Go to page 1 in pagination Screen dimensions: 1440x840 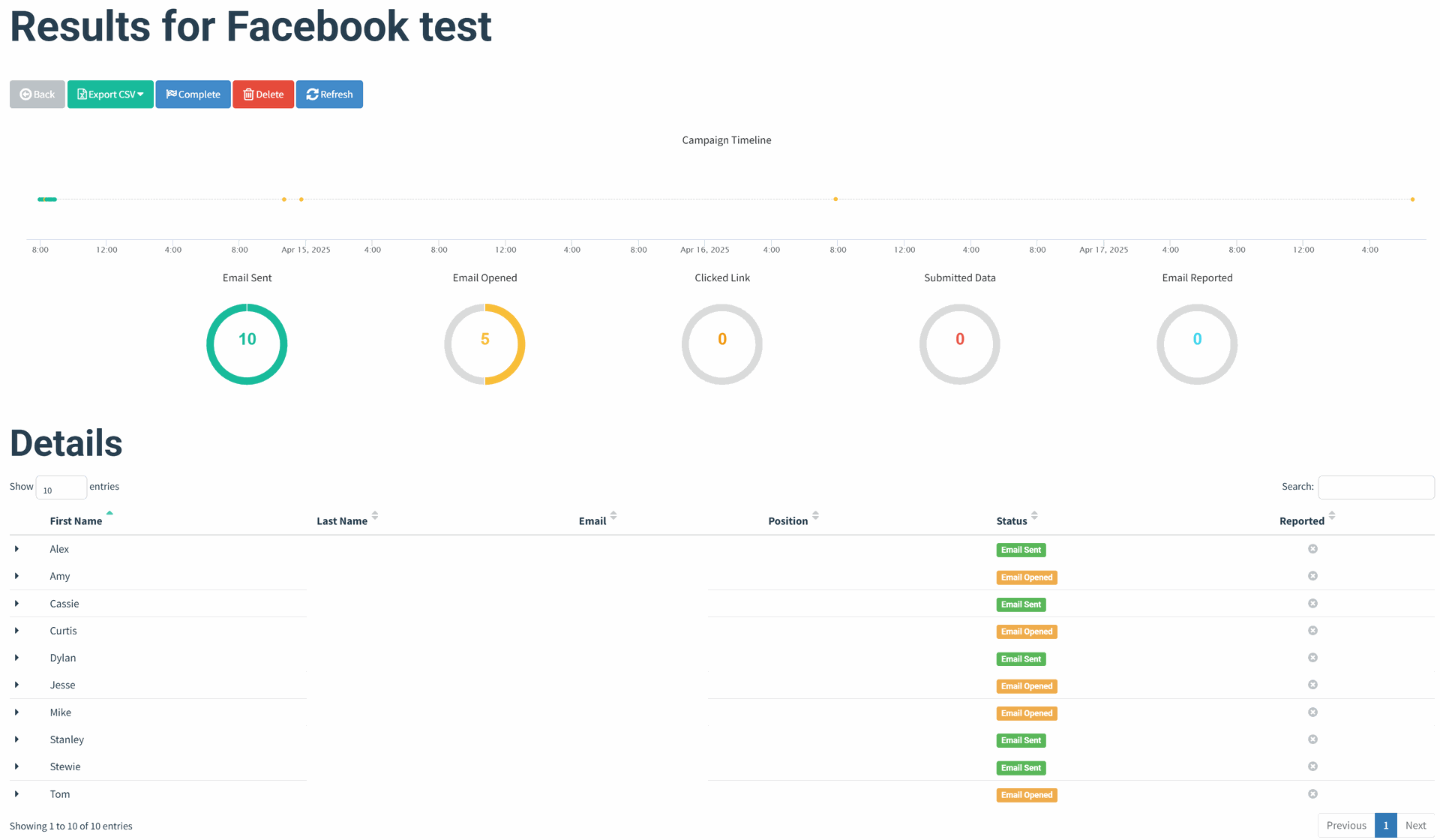[1385, 826]
